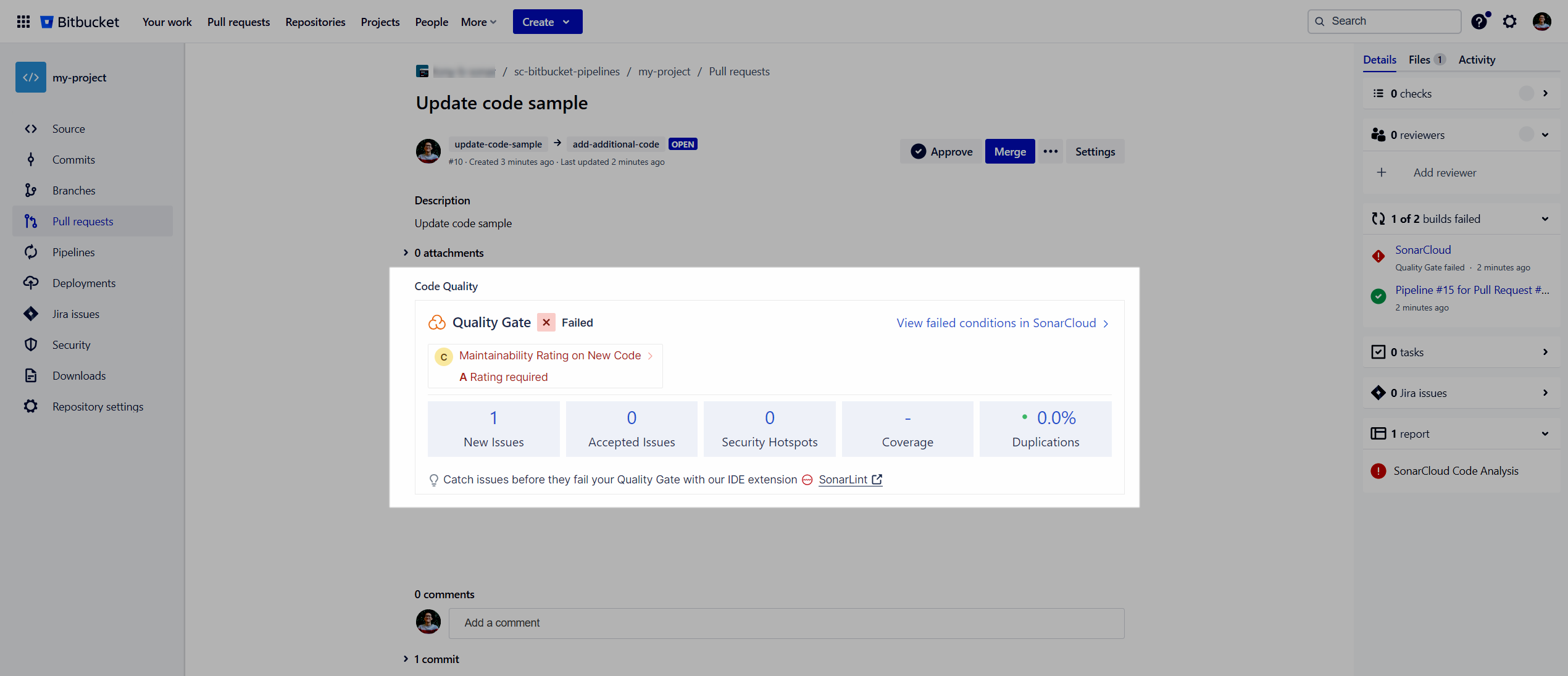The image size is (1568, 676).
Task: Approve the pull request
Action: point(941,151)
